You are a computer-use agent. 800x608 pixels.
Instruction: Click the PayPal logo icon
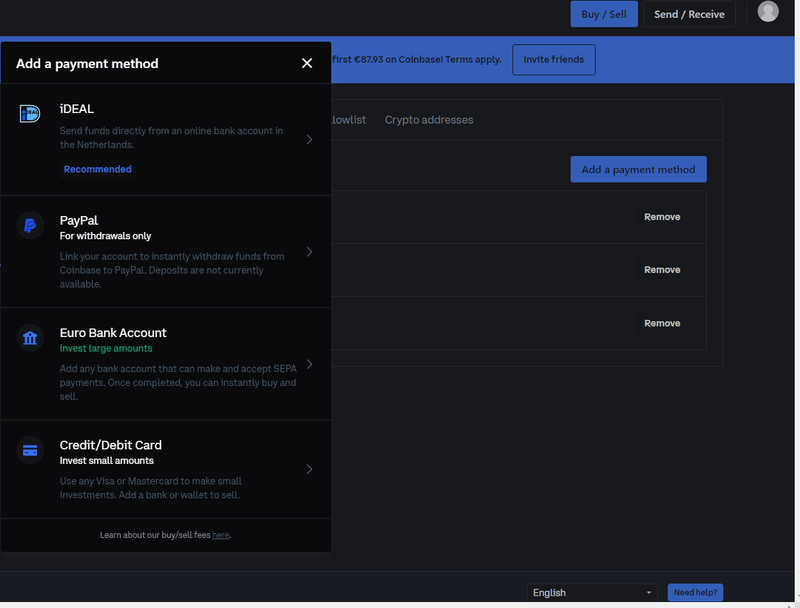(x=30, y=225)
